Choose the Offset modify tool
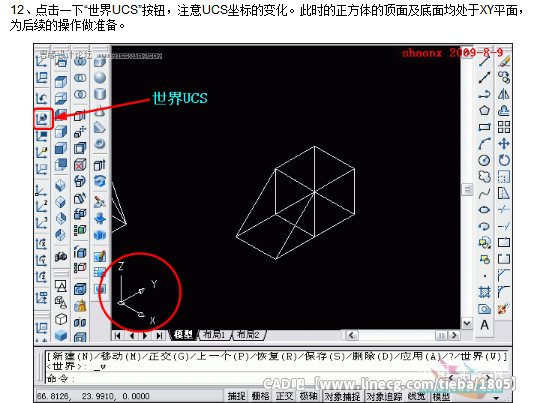550x403 pixels. click(504, 110)
